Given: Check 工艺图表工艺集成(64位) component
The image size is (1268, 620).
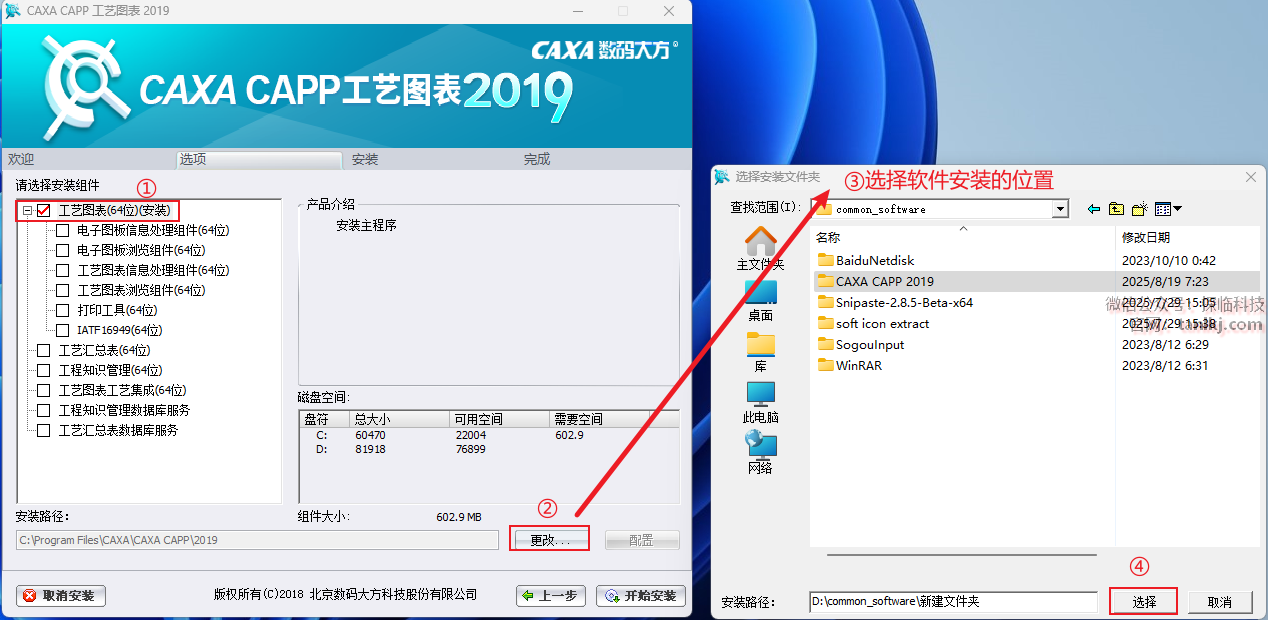Looking at the screenshot, I should pos(43,390).
